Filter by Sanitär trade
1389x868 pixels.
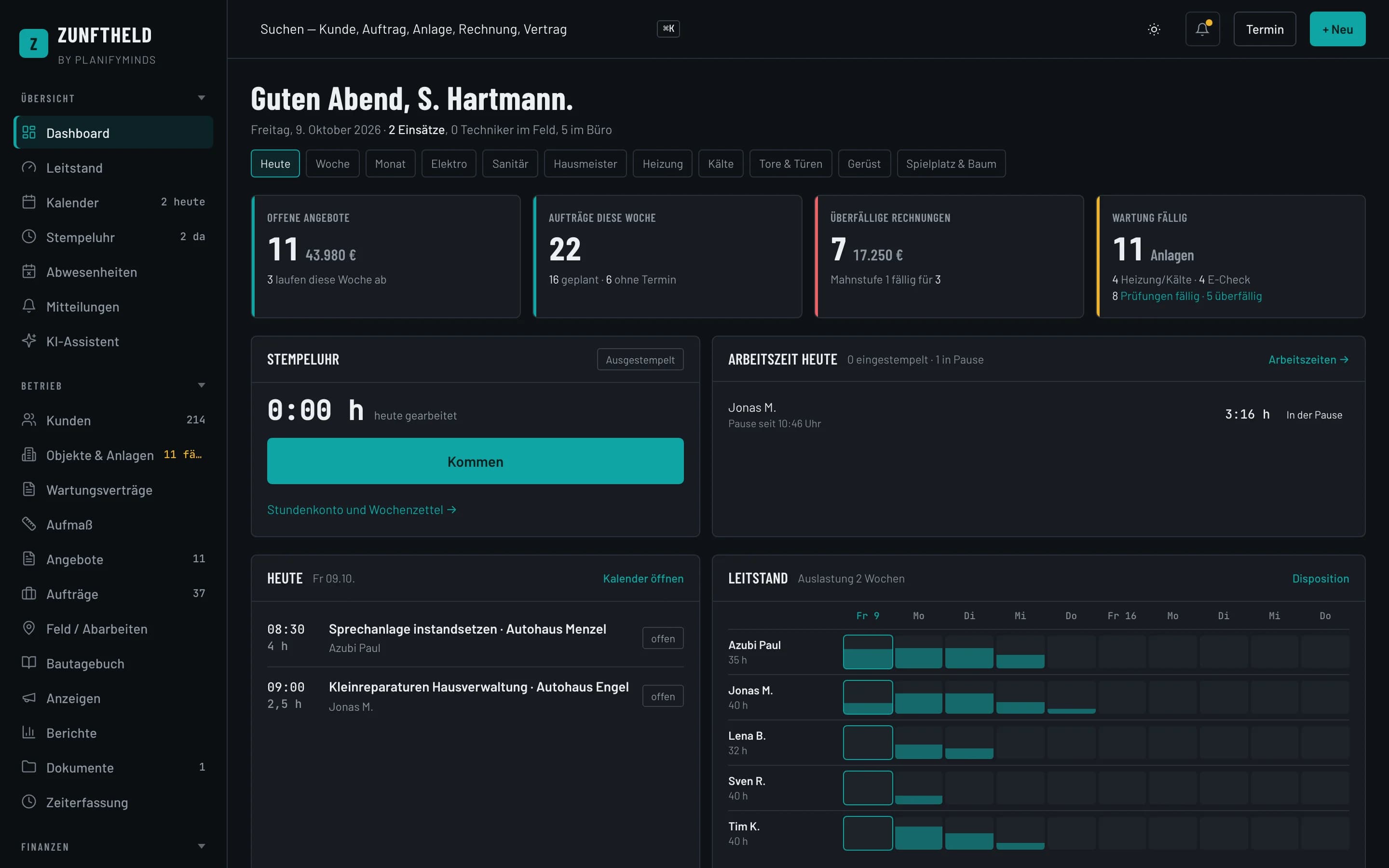coord(510,163)
